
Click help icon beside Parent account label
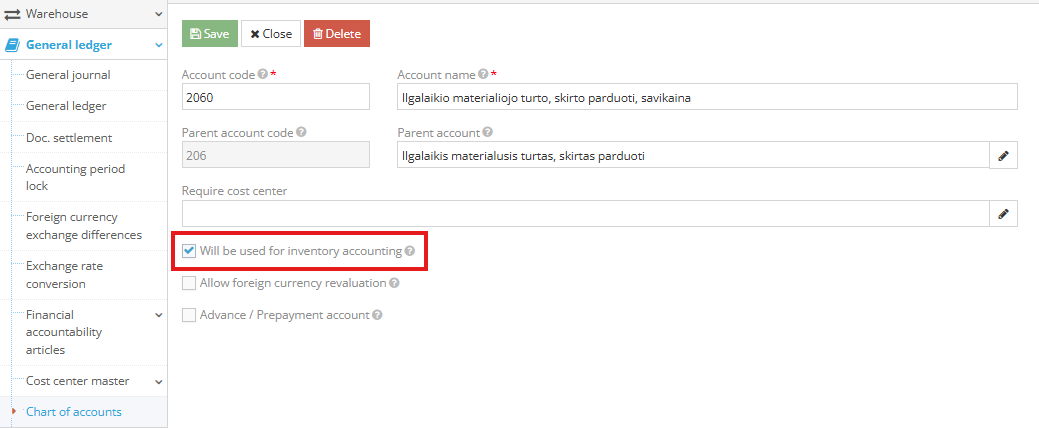pos(487,132)
